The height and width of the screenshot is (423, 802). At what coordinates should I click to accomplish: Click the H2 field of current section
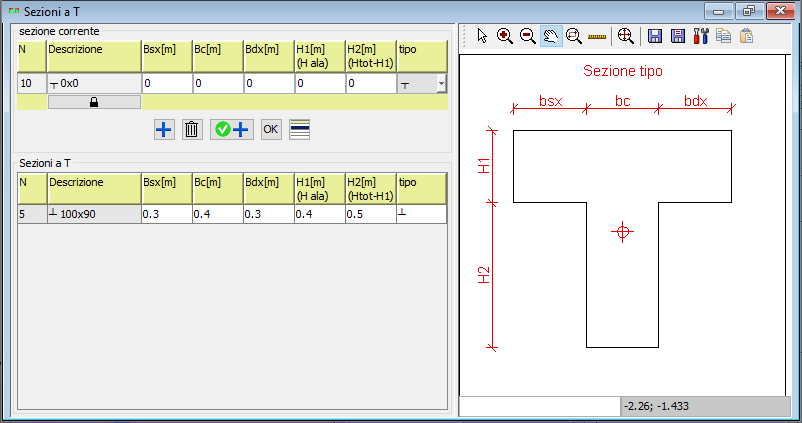point(371,83)
